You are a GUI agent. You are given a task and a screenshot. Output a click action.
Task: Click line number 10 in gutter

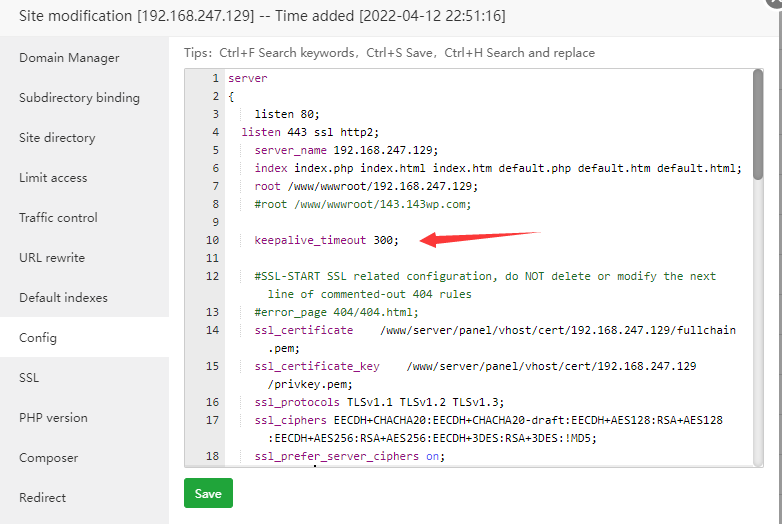[212, 240]
